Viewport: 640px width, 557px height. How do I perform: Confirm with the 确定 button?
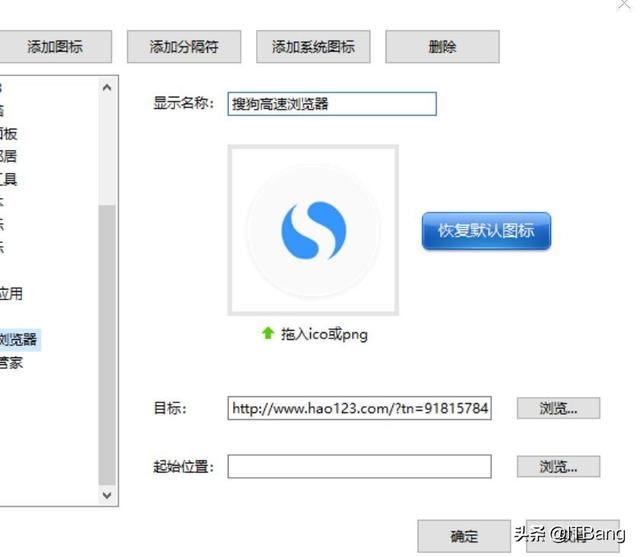point(464,536)
